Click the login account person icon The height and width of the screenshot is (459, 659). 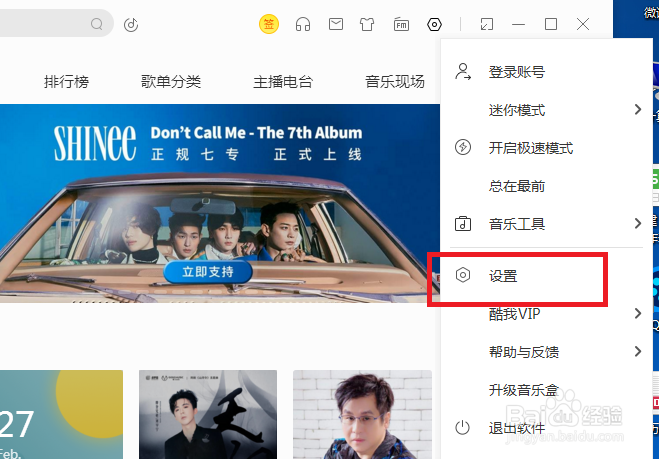(x=463, y=72)
